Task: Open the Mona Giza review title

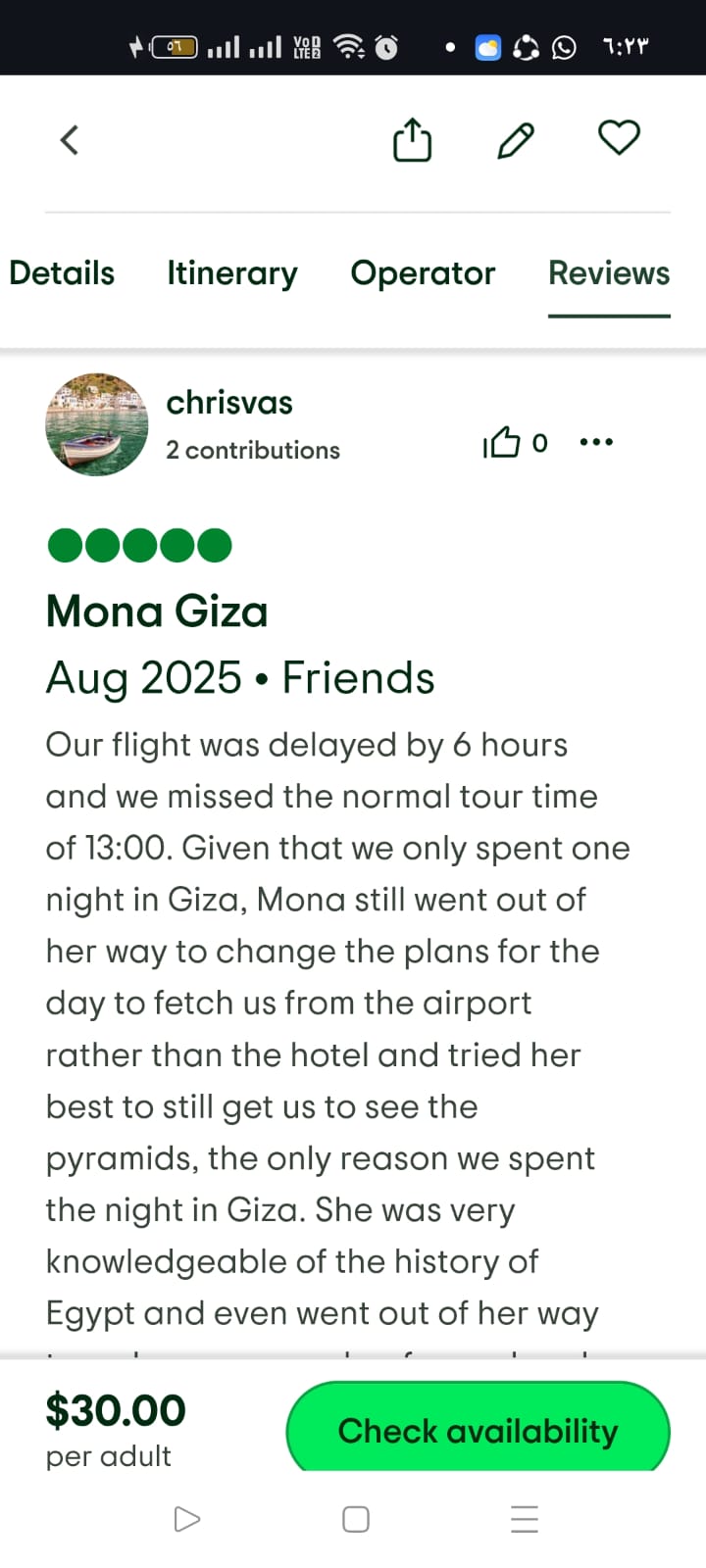Action: tap(157, 612)
